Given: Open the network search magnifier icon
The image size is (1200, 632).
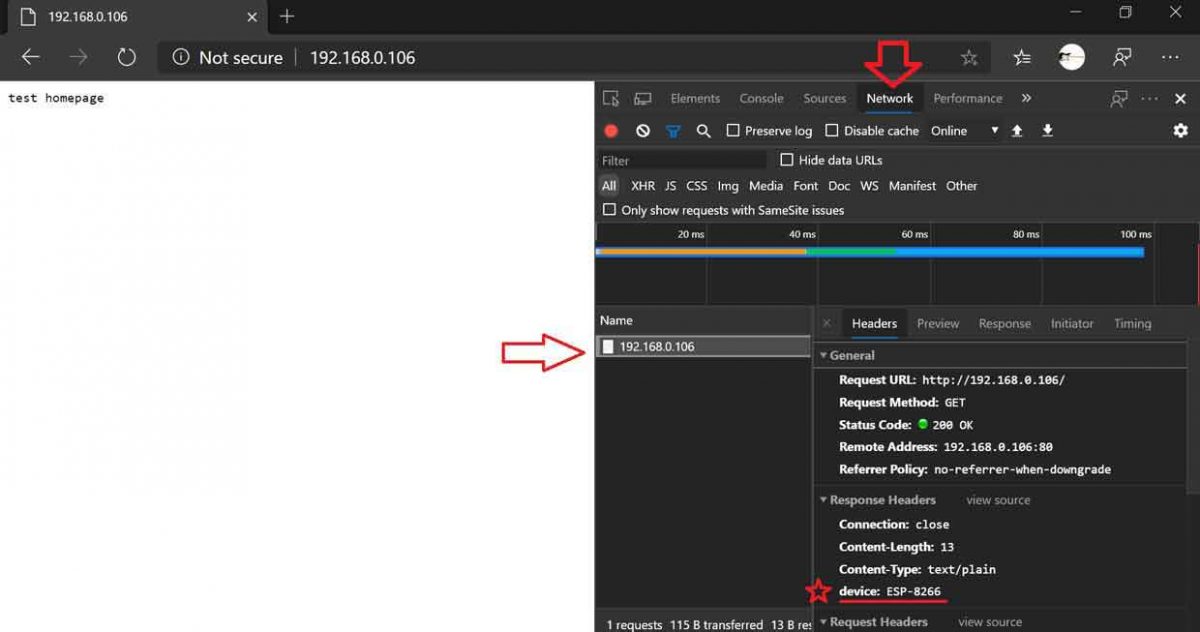Looking at the screenshot, I should pos(704,131).
